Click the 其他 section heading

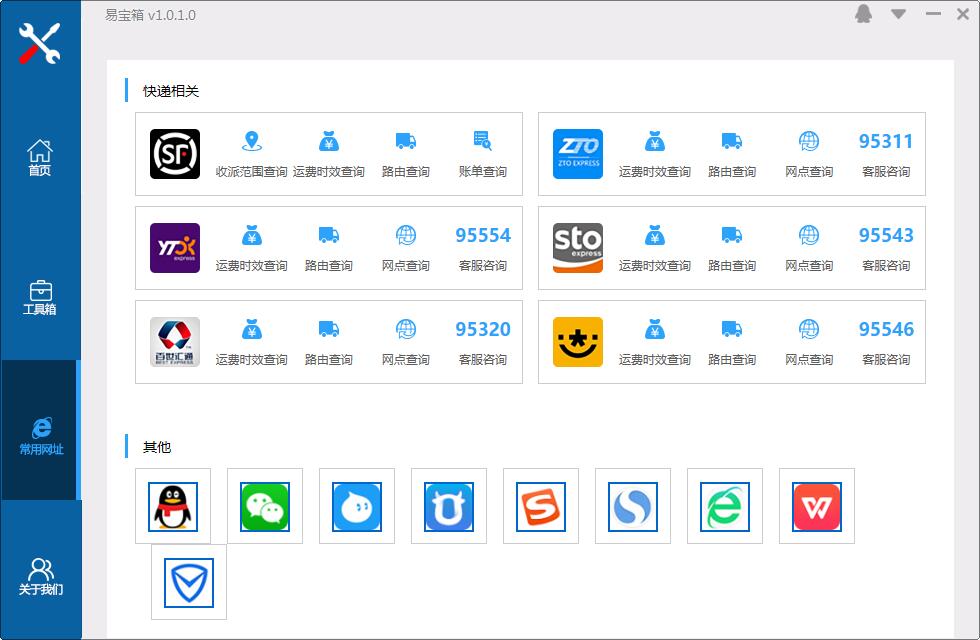pyautogui.click(x=157, y=447)
